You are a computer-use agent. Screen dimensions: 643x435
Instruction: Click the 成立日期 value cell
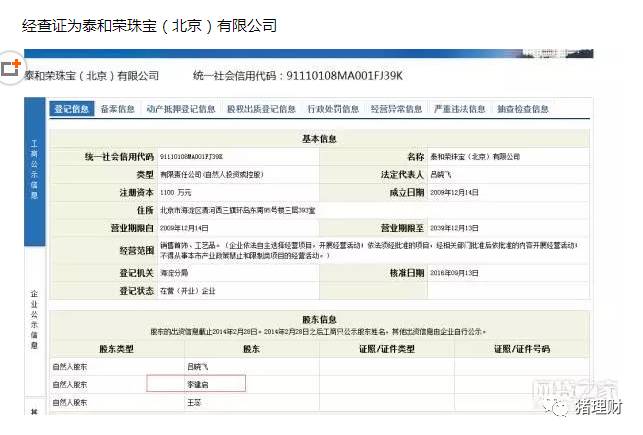(508, 193)
